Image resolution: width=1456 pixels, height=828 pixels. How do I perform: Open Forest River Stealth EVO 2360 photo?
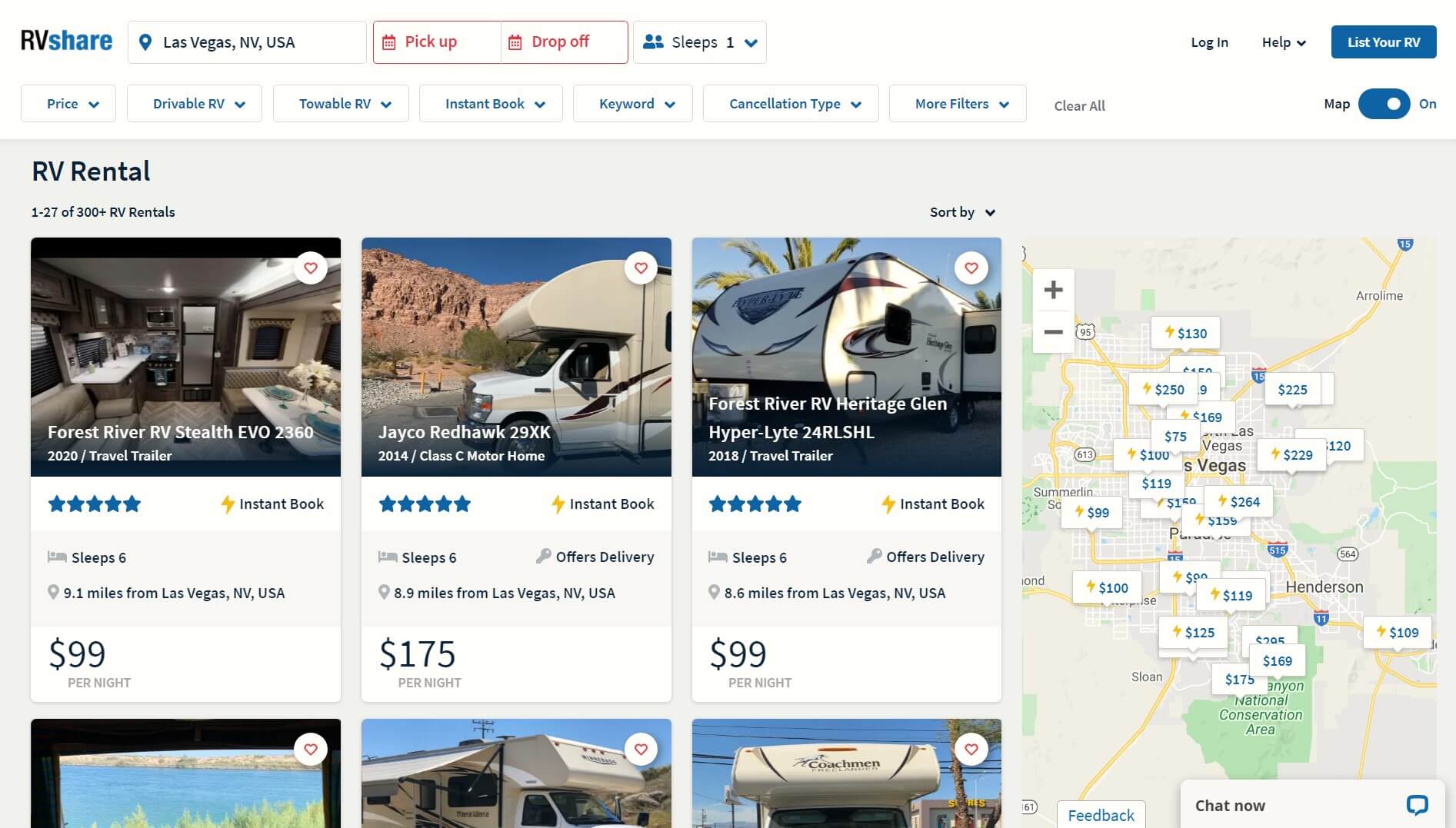pos(185,357)
